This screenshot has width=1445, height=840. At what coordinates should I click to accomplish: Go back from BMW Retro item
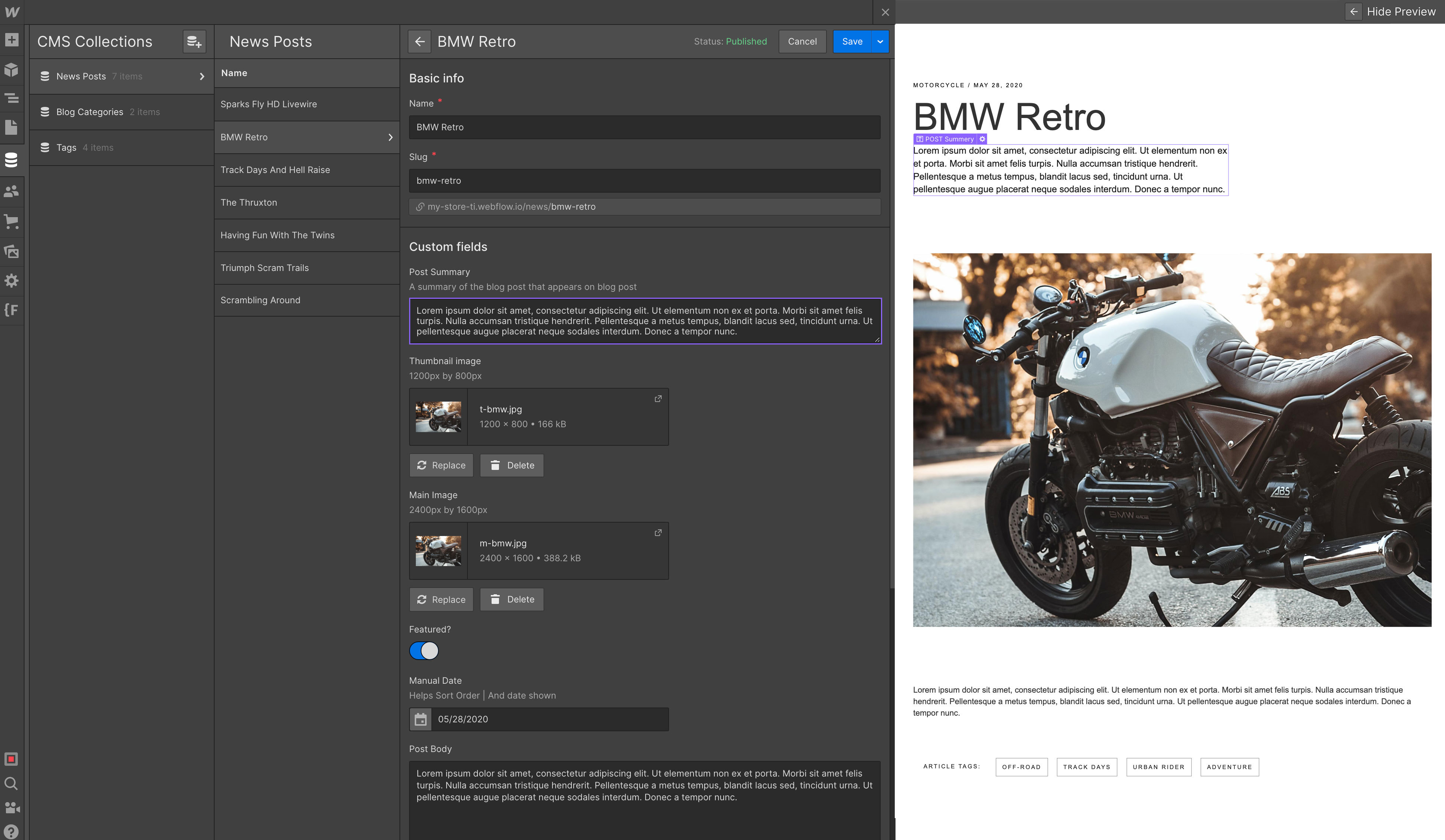[419, 42]
